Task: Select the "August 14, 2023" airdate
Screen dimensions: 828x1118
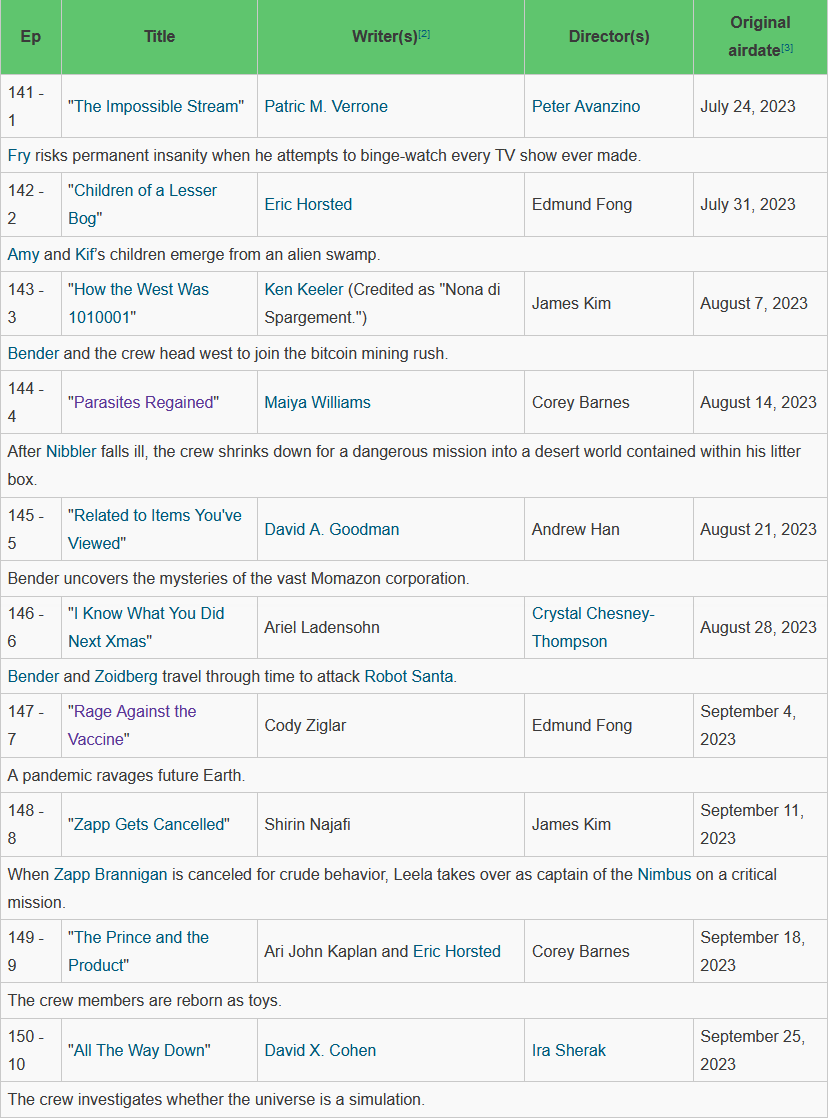Action: (x=758, y=402)
